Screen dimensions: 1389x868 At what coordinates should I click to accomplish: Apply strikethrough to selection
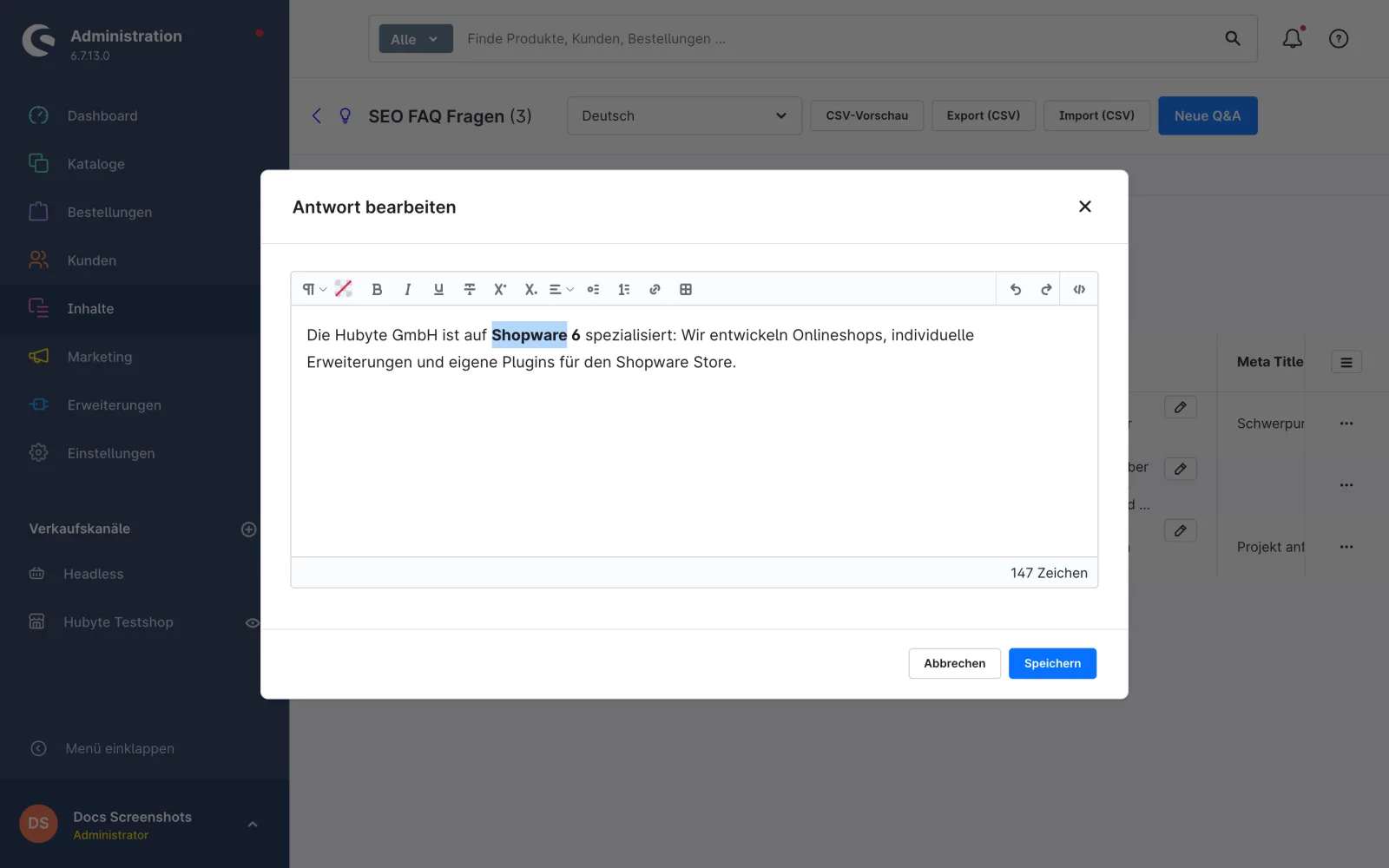pos(470,289)
